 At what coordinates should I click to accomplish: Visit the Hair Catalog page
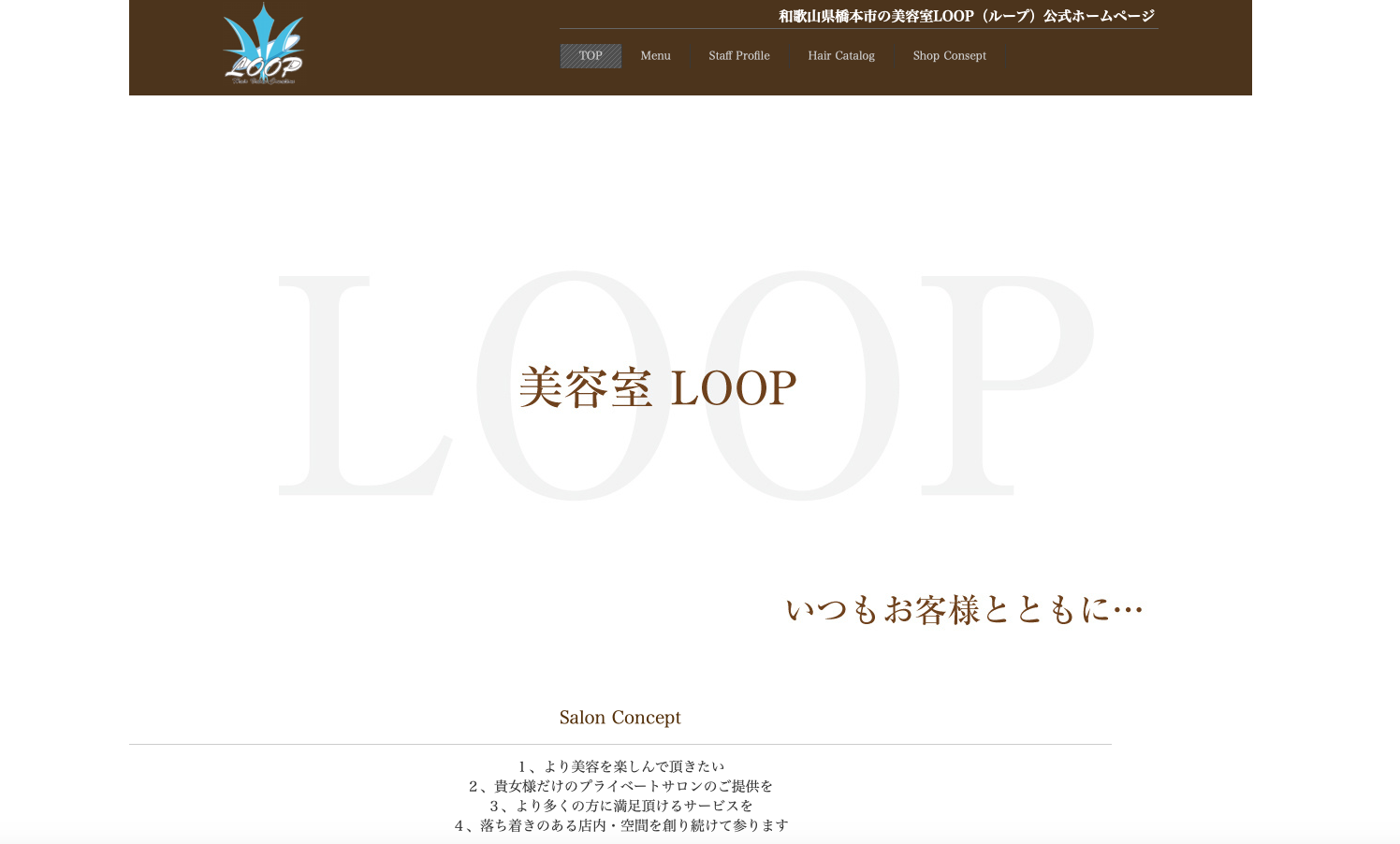coord(840,56)
